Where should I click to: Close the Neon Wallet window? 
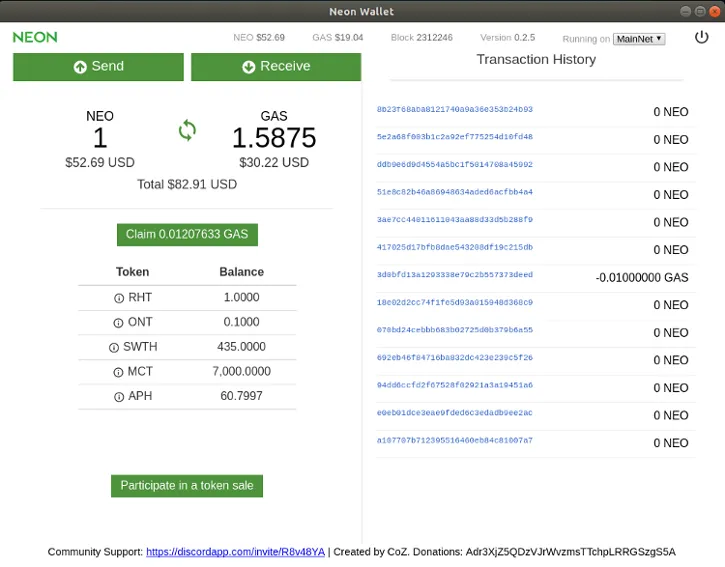[714, 12]
